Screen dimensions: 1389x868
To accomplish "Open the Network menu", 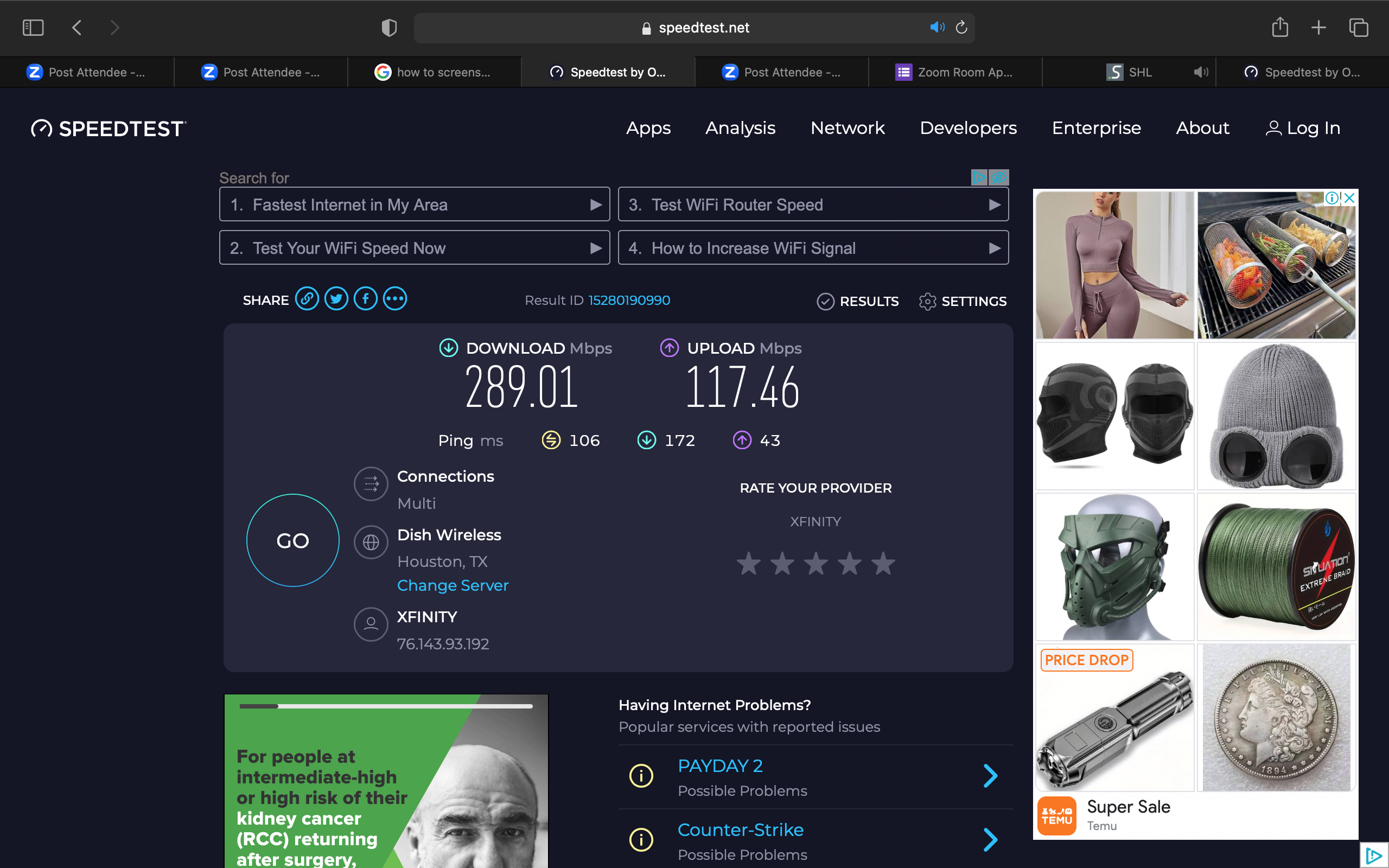I will (x=848, y=128).
